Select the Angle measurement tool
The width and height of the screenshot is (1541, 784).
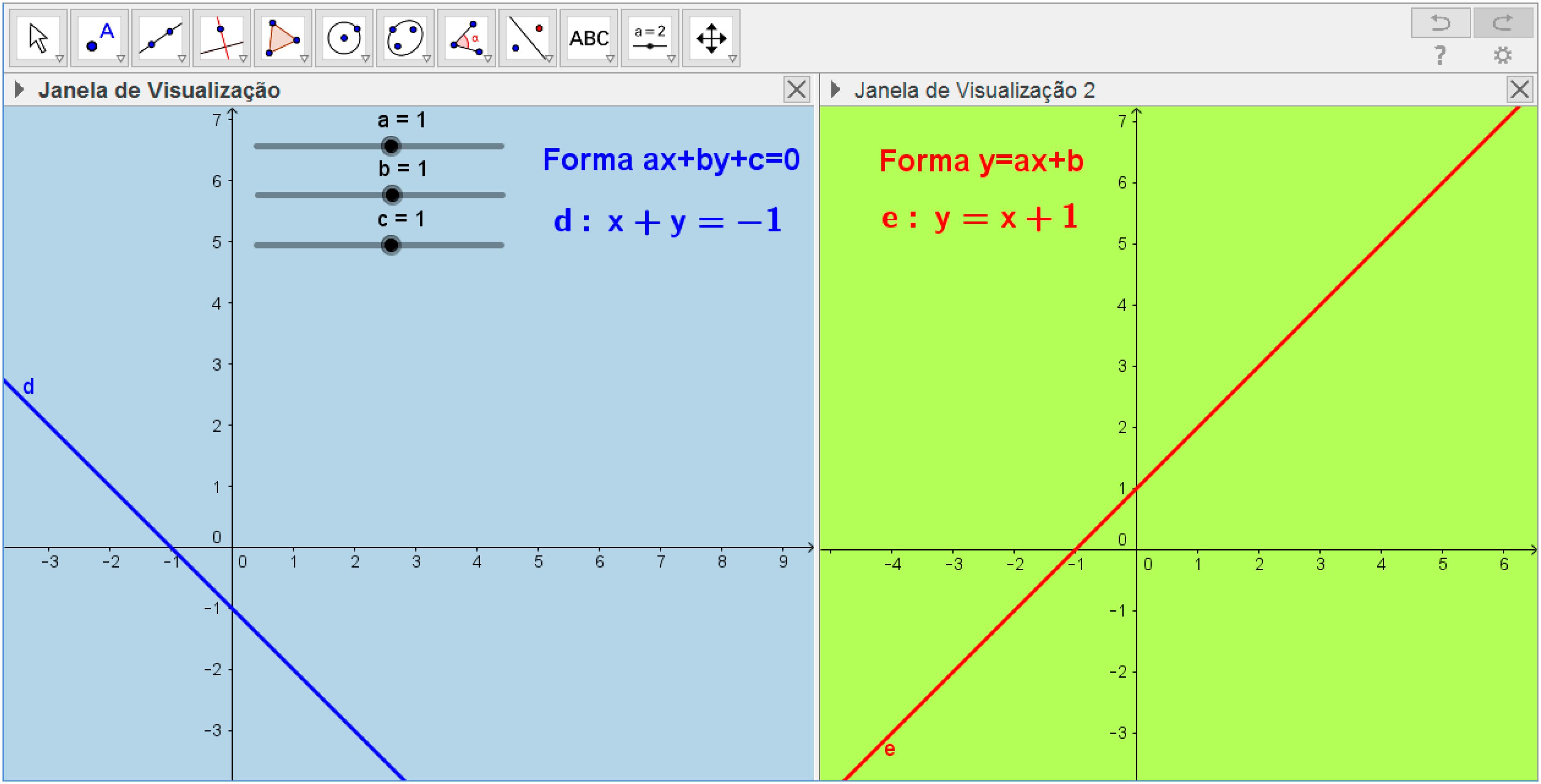point(466,38)
